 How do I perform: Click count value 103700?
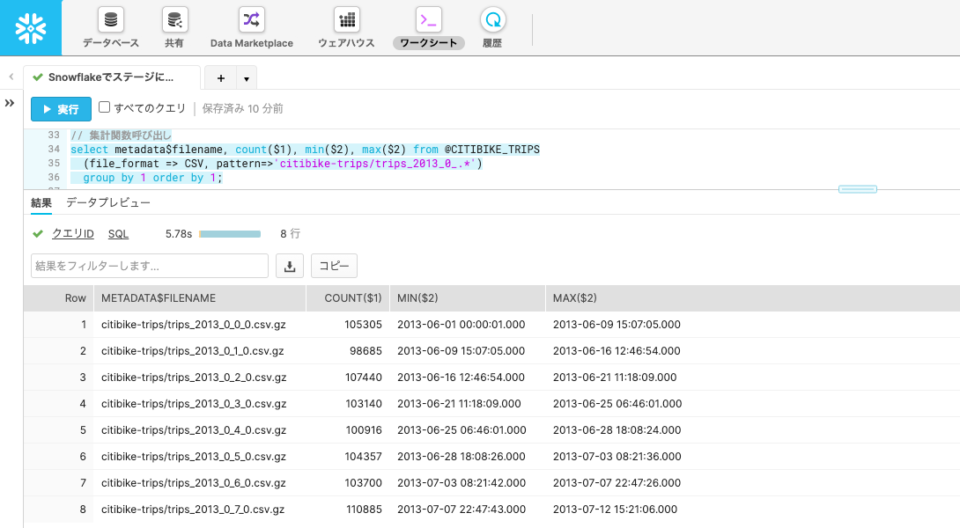363,483
